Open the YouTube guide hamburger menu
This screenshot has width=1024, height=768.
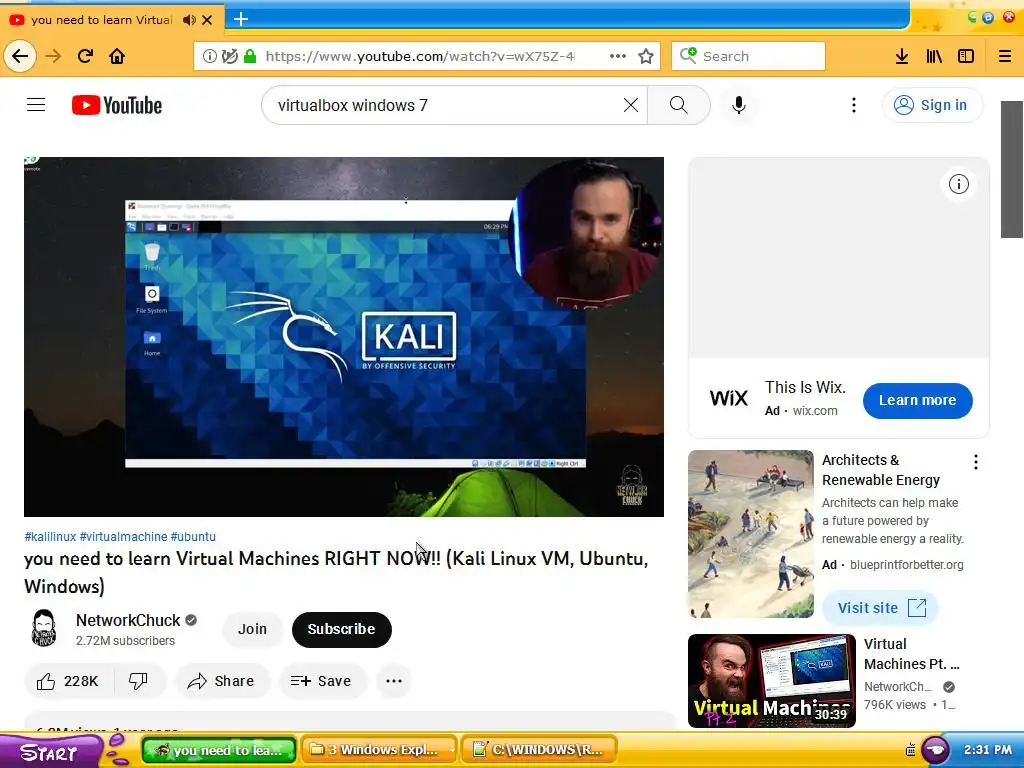coord(36,105)
